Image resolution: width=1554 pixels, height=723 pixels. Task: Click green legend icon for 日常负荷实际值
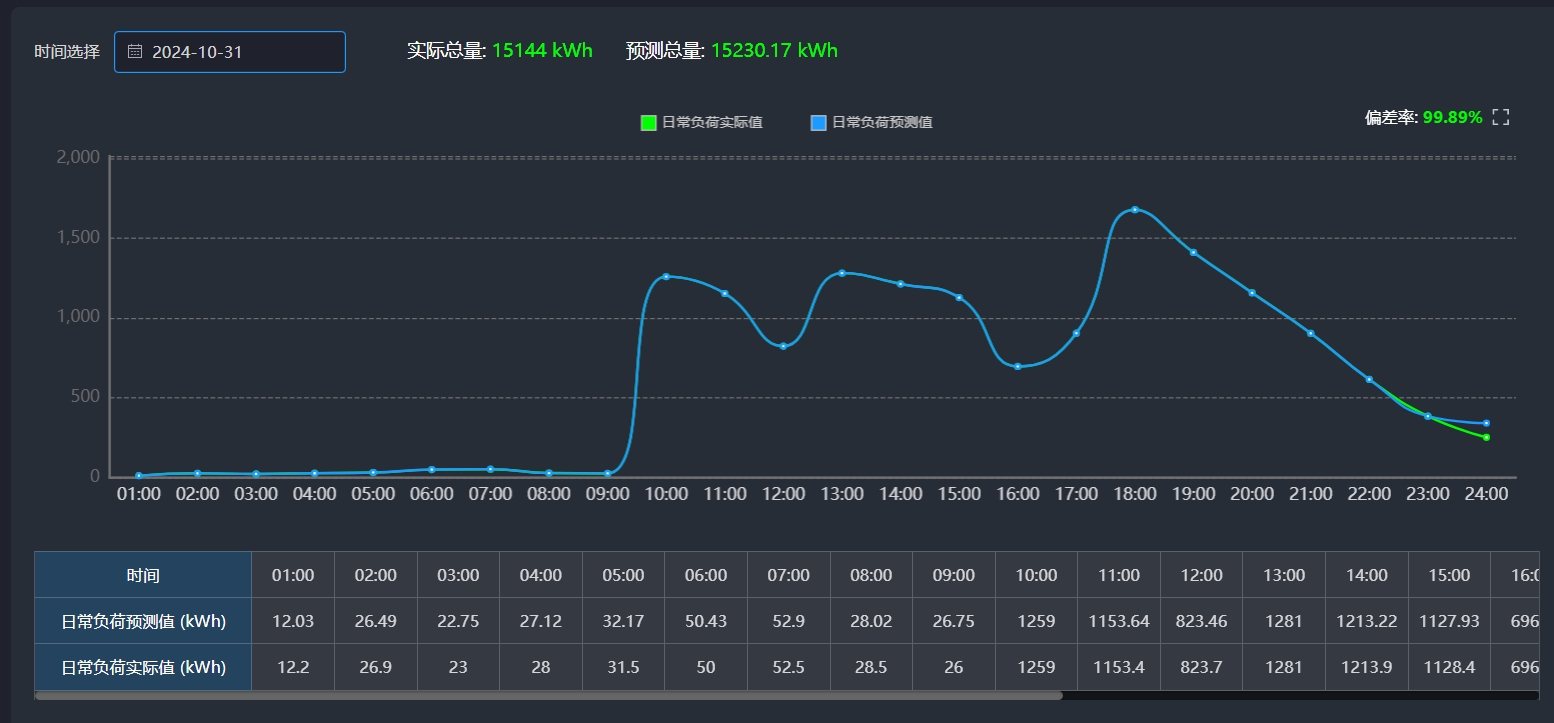pyautogui.click(x=648, y=123)
